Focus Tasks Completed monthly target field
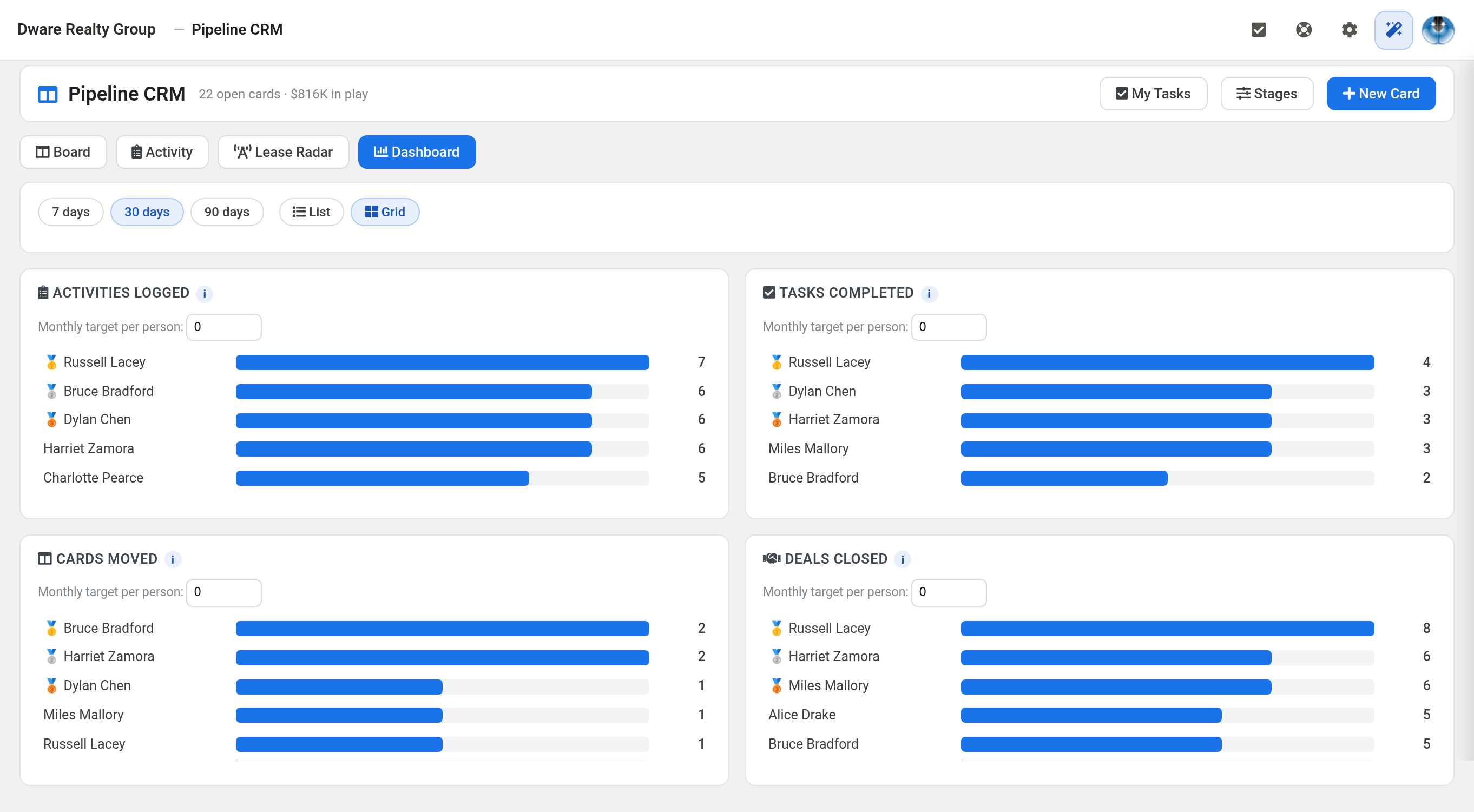Image resolution: width=1474 pixels, height=812 pixels. 949,327
